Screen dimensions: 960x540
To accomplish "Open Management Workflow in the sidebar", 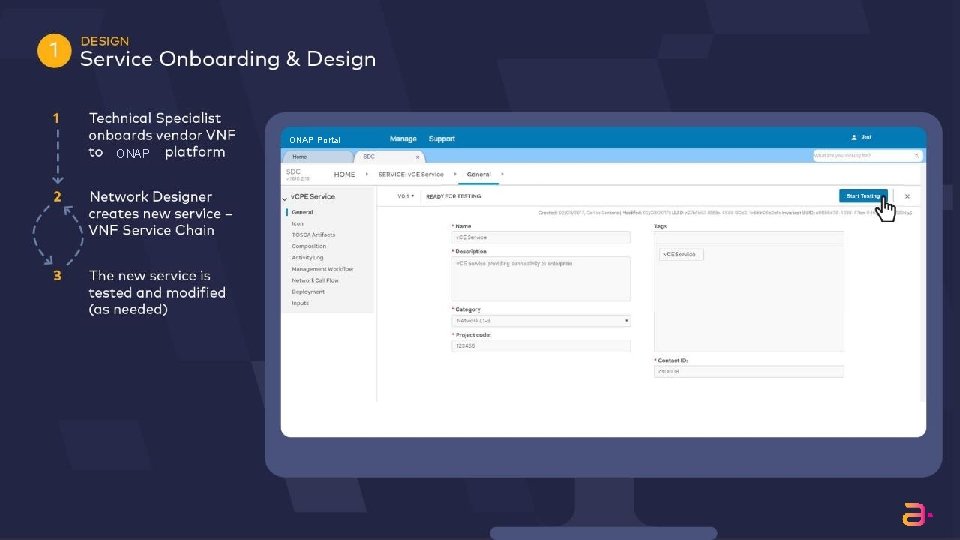I will click(322, 269).
